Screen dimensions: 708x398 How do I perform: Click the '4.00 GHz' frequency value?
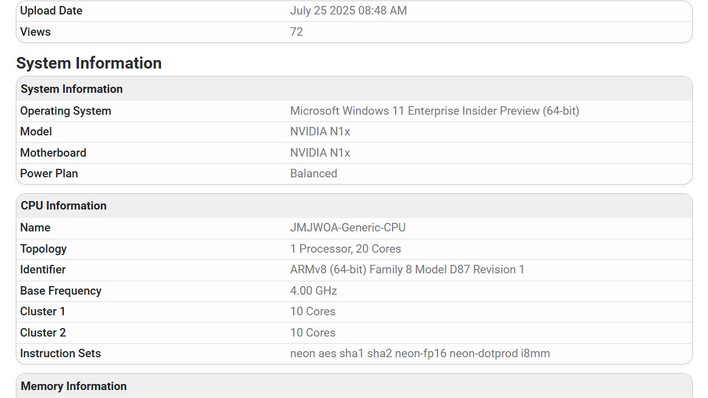point(313,290)
